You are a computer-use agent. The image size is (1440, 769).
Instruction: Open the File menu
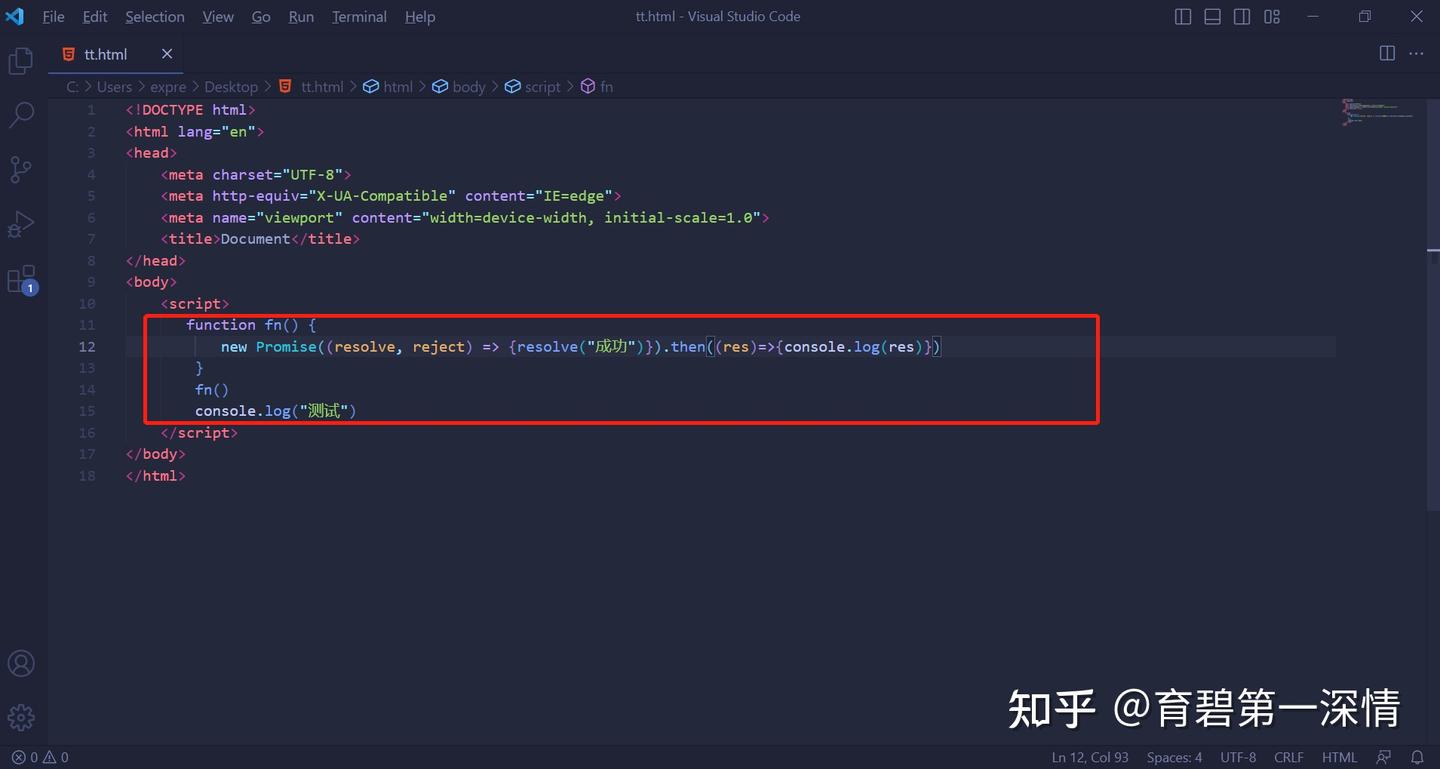point(53,16)
